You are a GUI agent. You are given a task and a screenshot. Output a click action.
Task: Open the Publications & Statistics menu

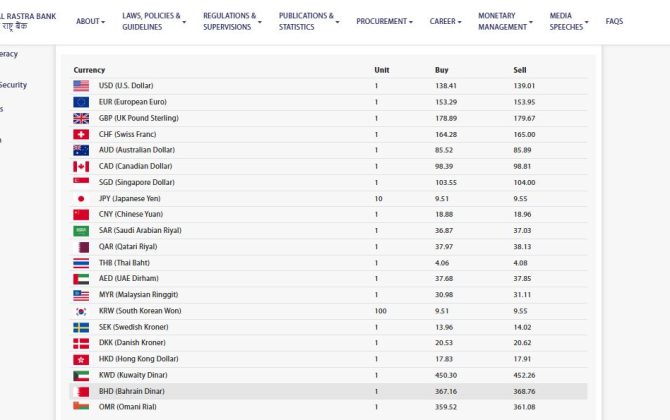click(308, 21)
